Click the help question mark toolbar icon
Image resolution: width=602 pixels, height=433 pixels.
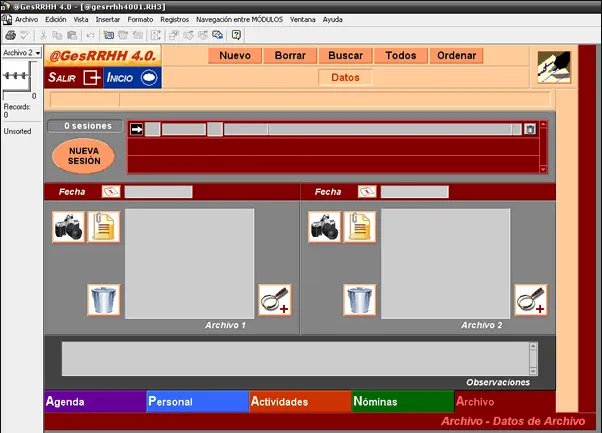(236, 35)
